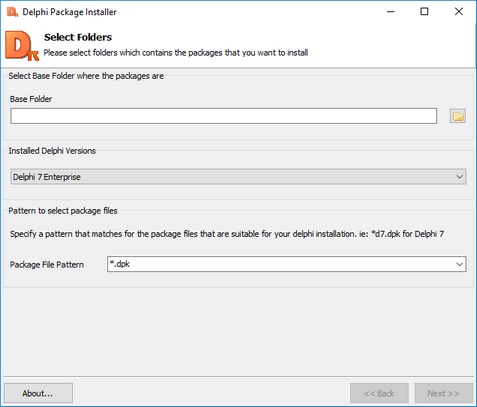Click the Package File Pattern label

pyautogui.click(x=47, y=265)
